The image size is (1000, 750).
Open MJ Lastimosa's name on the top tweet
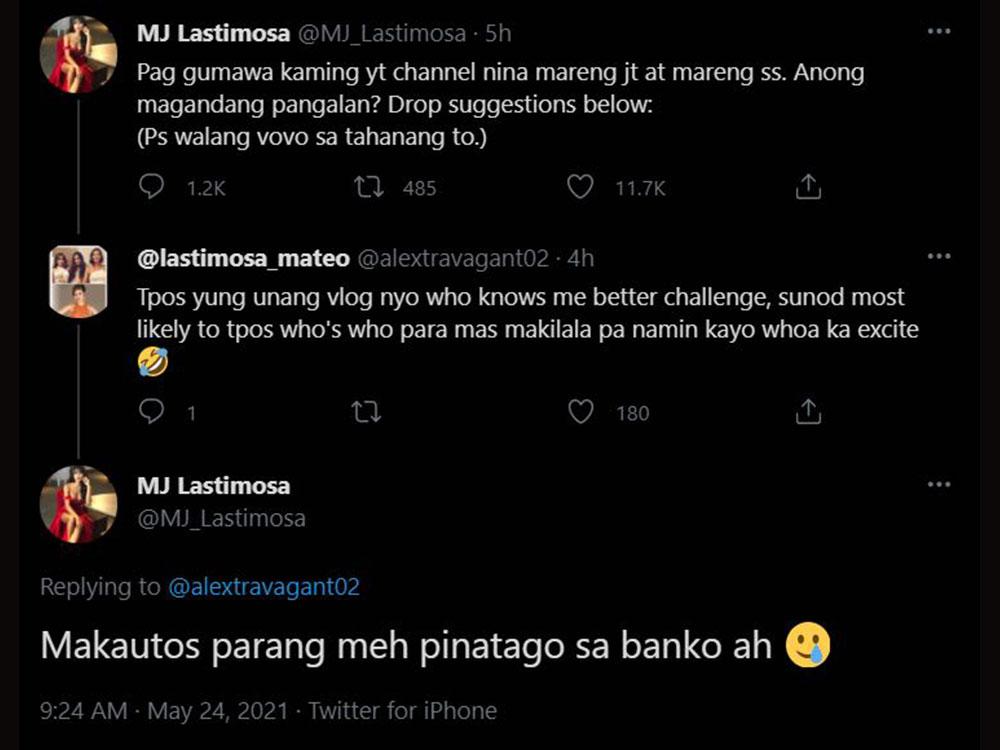click(x=213, y=33)
